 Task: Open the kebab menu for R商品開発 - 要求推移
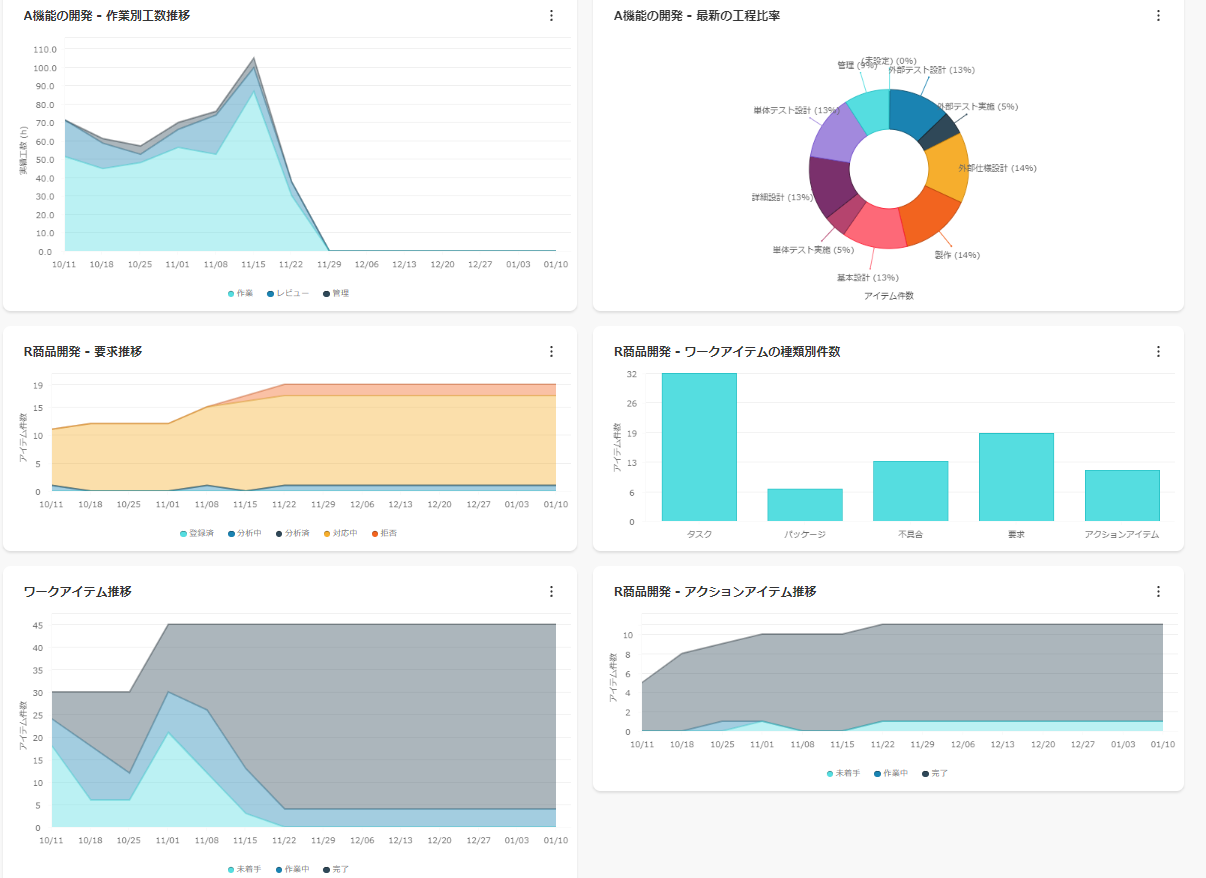(x=551, y=352)
